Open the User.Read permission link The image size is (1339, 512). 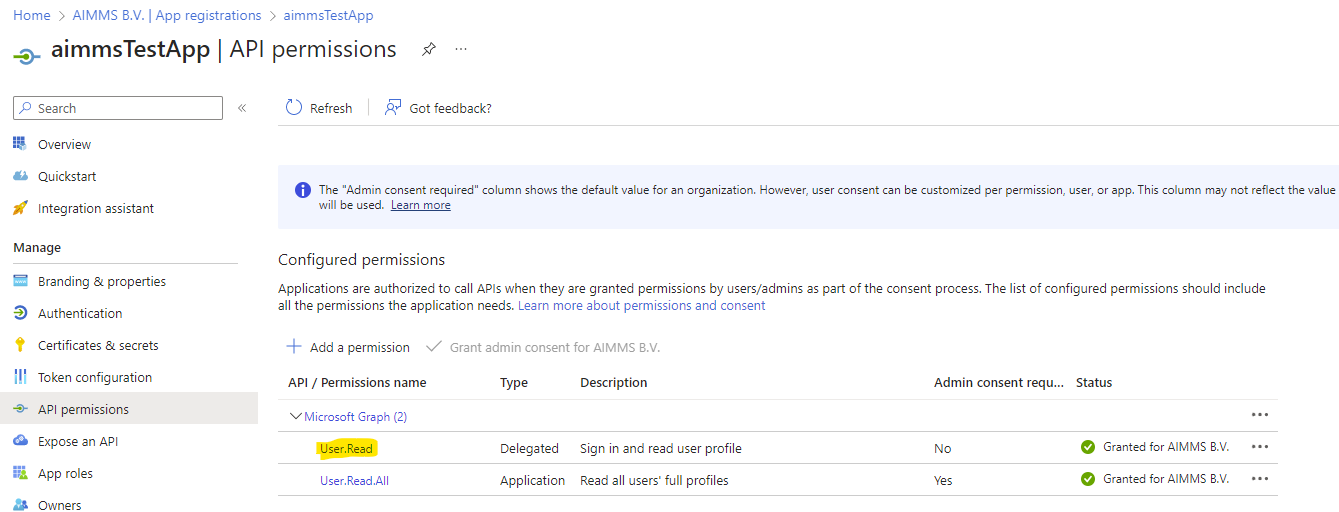click(x=346, y=448)
